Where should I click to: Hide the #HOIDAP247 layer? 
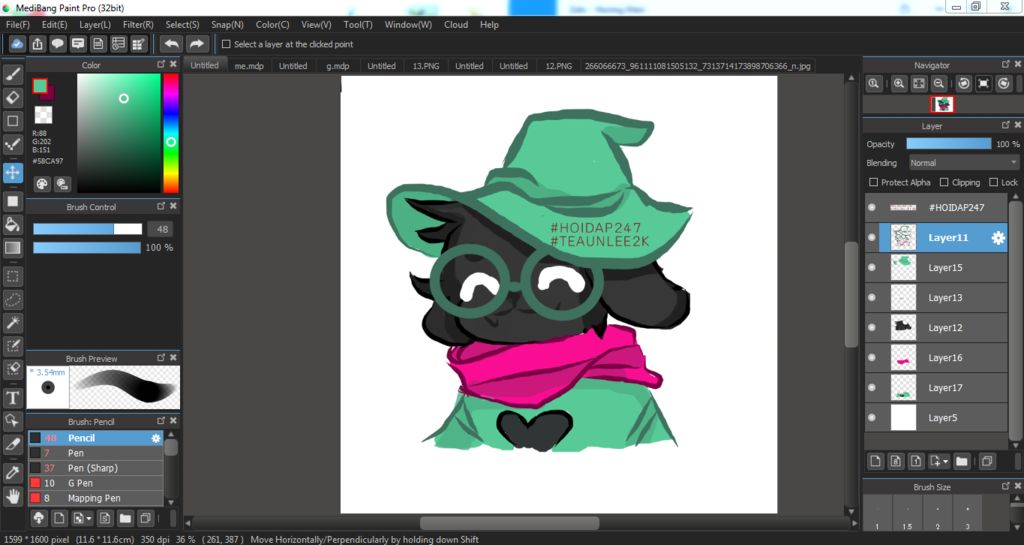click(871, 208)
